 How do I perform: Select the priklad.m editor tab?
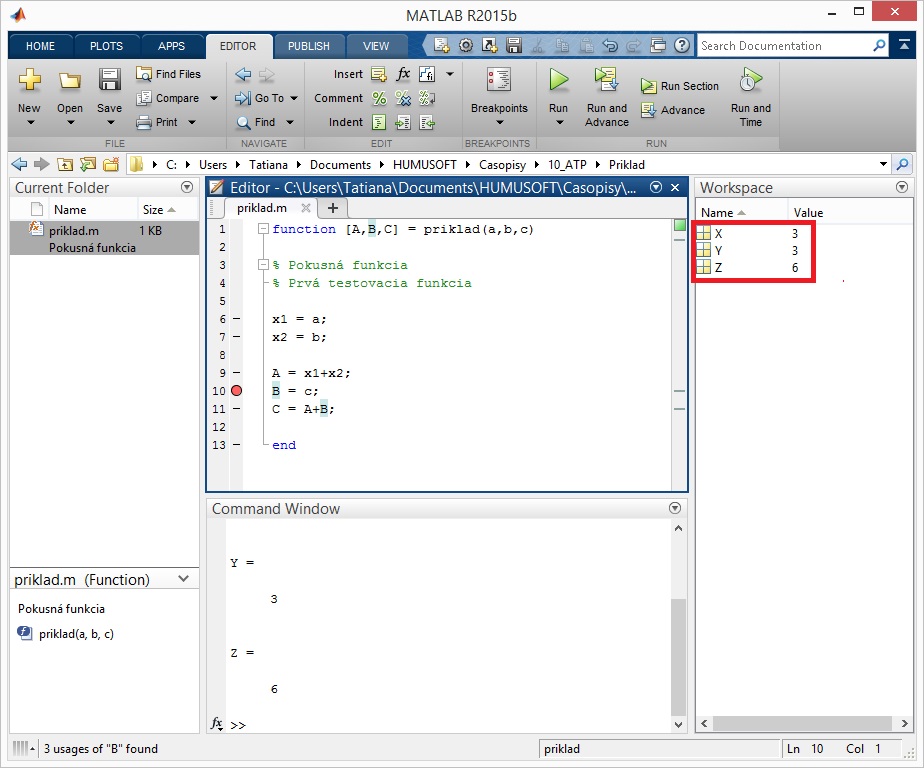point(262,207)
